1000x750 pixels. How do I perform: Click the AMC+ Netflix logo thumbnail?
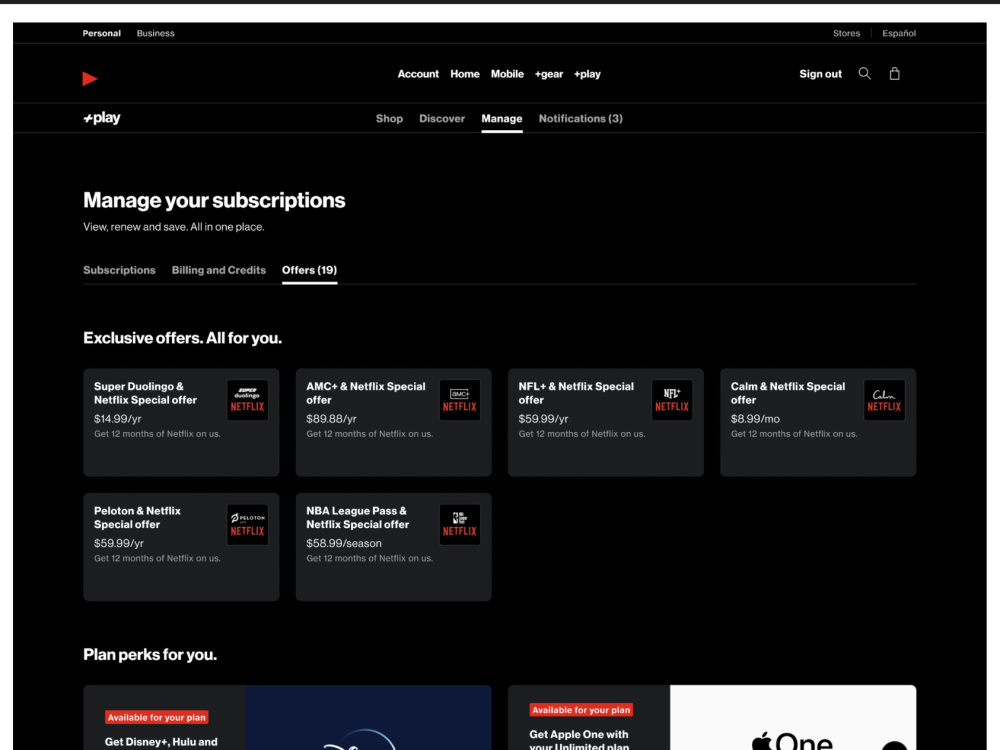point(460,400)
